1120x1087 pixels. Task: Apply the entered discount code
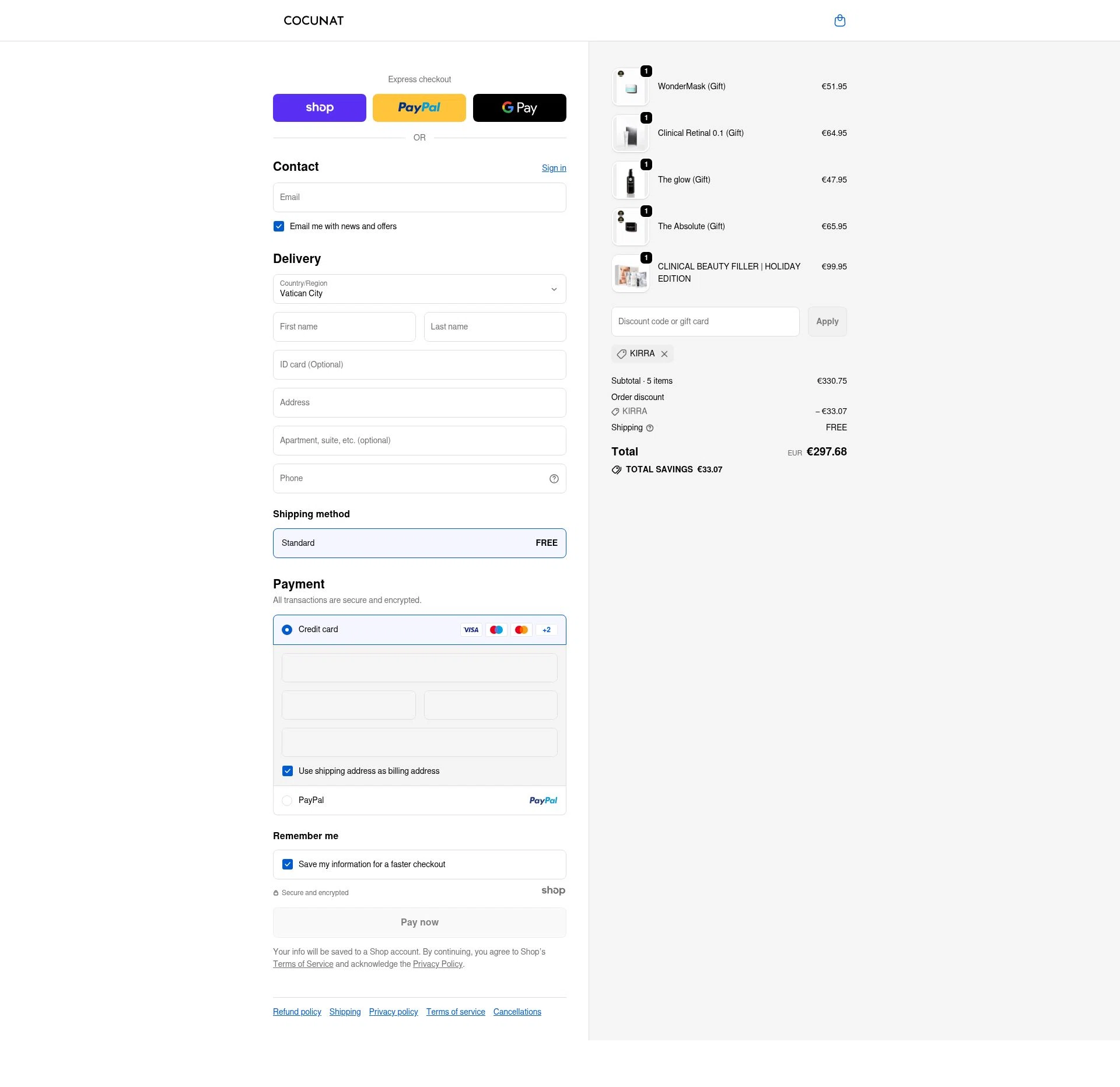click(827, 321)
